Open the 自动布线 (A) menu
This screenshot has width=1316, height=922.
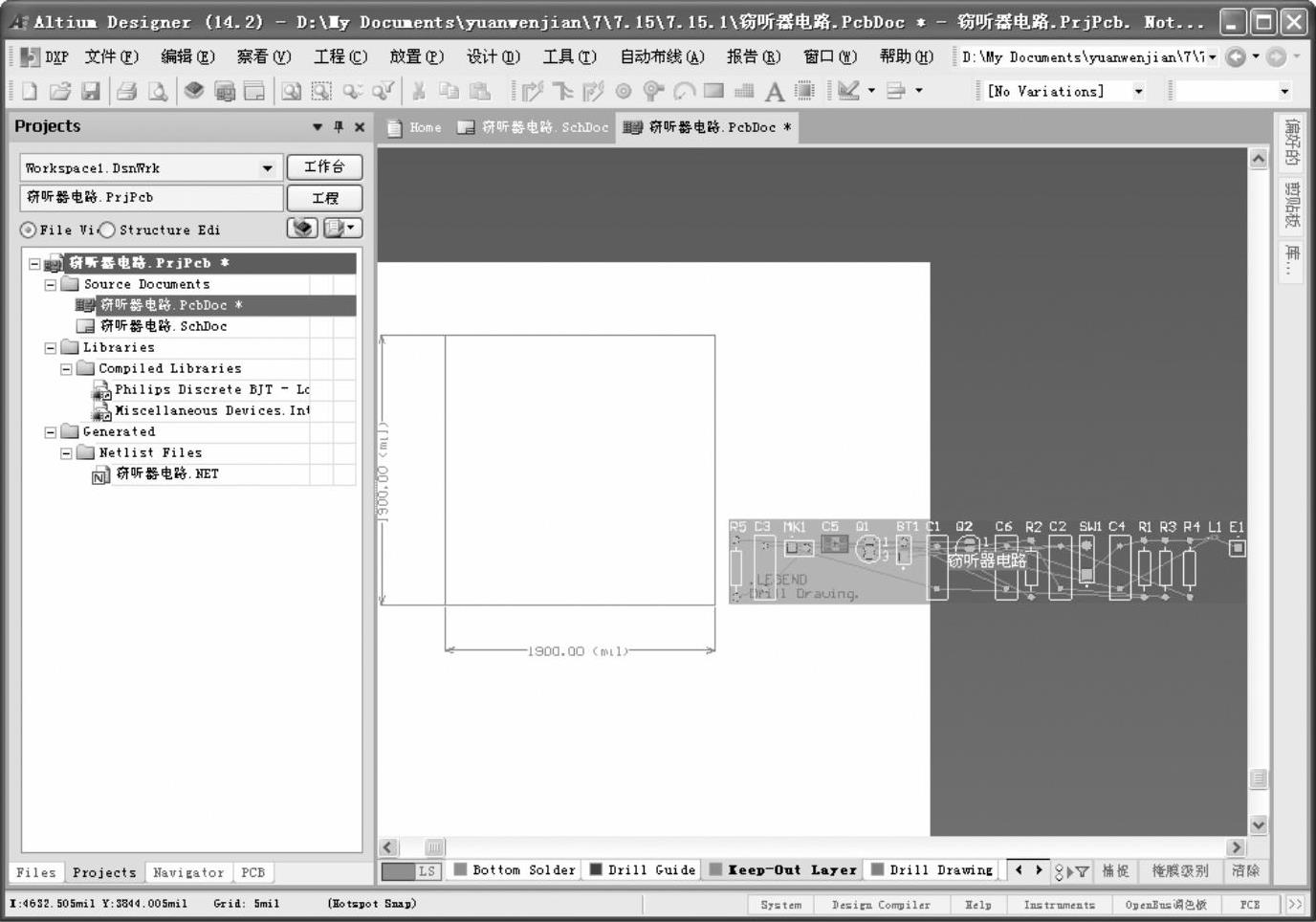(662, 56)
